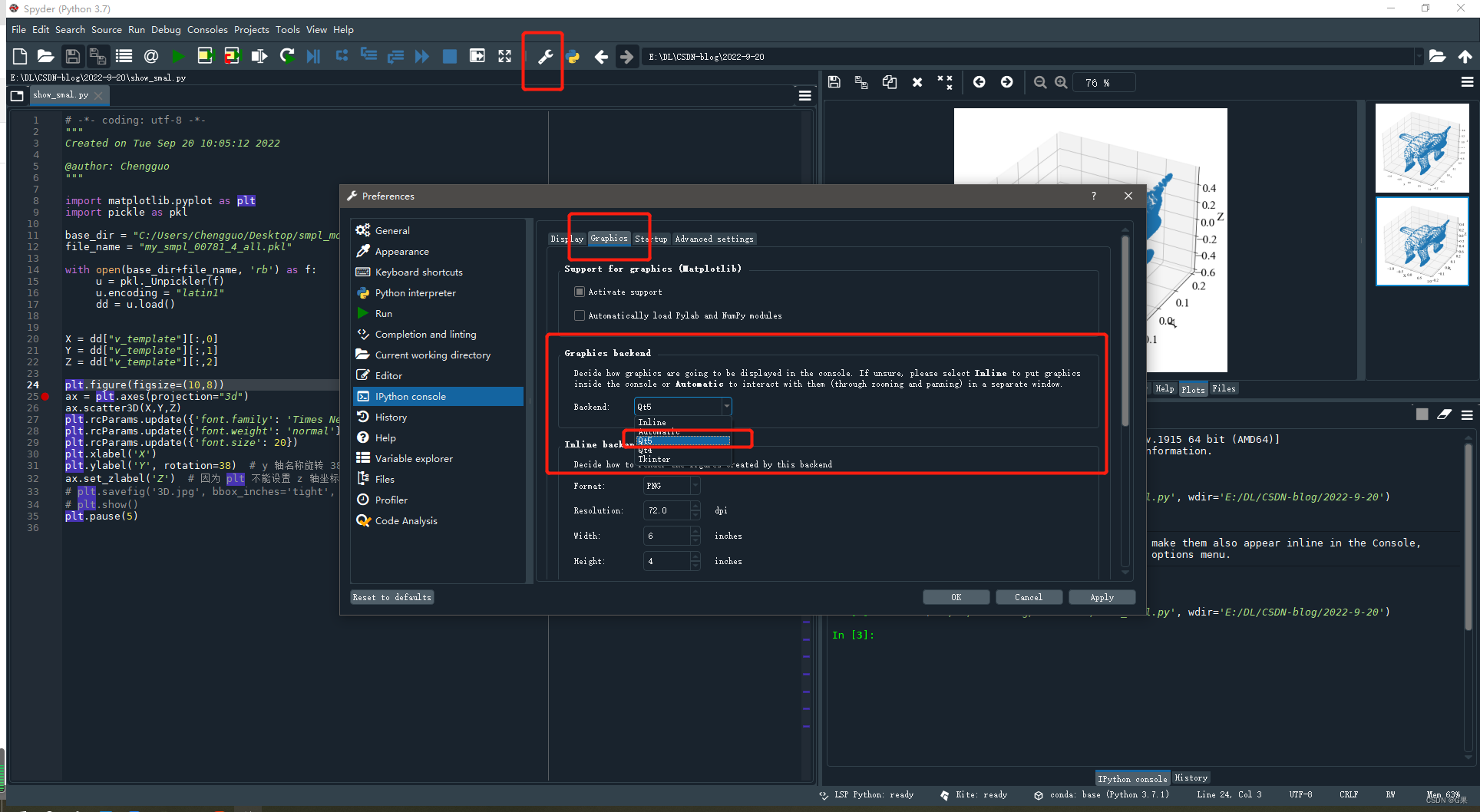
Task: Open Preferences with the wrench icon
Action: [x=545, y=56]
